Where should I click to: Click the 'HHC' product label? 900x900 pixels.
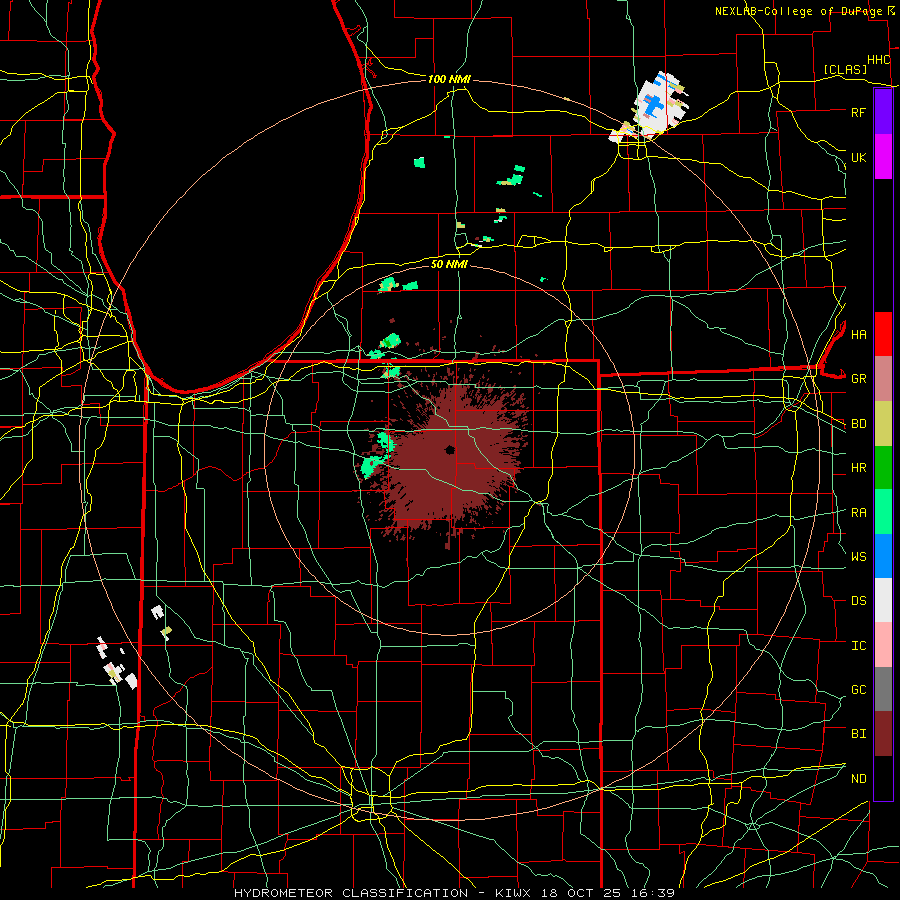pyautogui.click(x=878, y=60)
